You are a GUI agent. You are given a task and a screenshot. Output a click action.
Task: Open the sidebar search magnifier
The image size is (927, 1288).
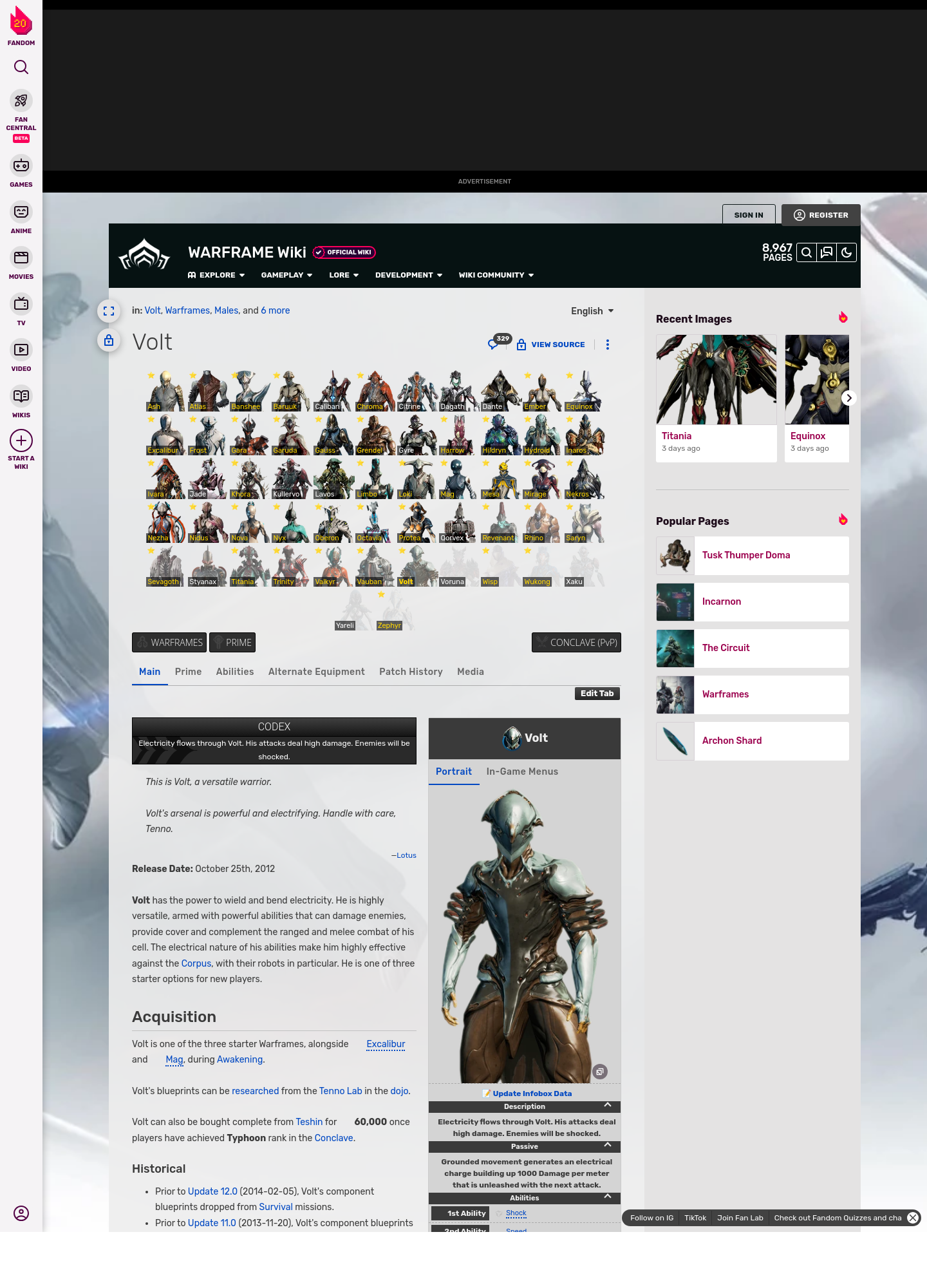point(21,68)
